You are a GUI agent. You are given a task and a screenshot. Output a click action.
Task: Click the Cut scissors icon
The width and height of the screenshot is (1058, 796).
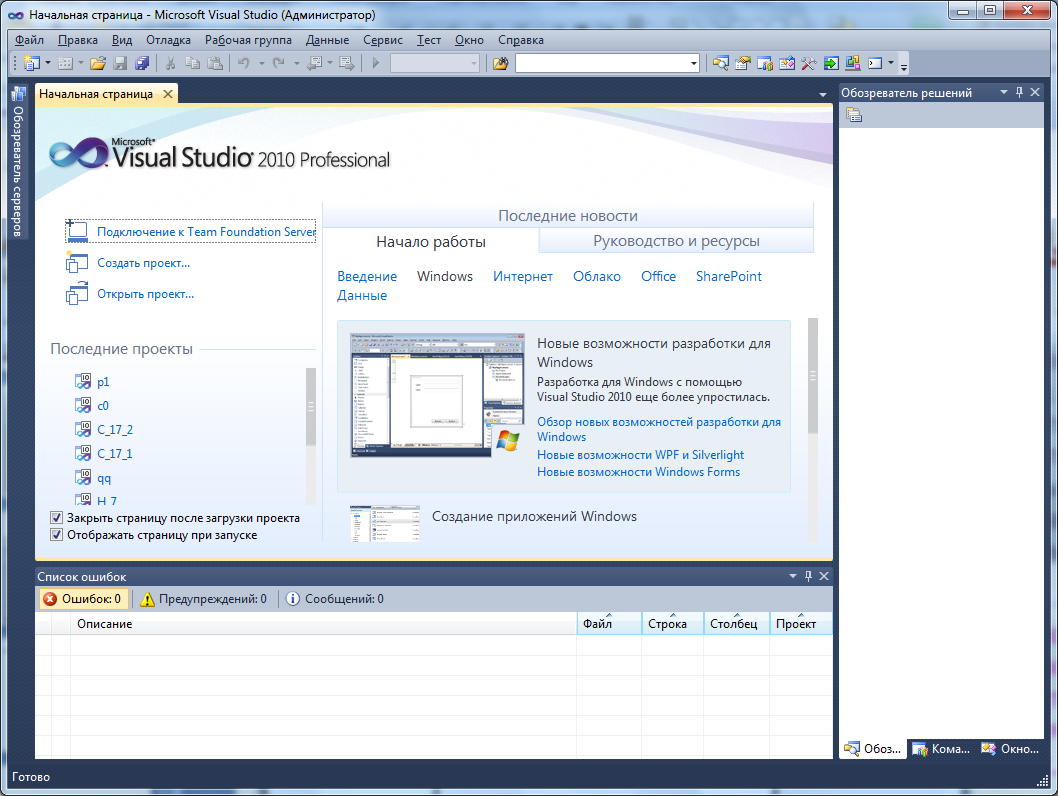point(171,63)
